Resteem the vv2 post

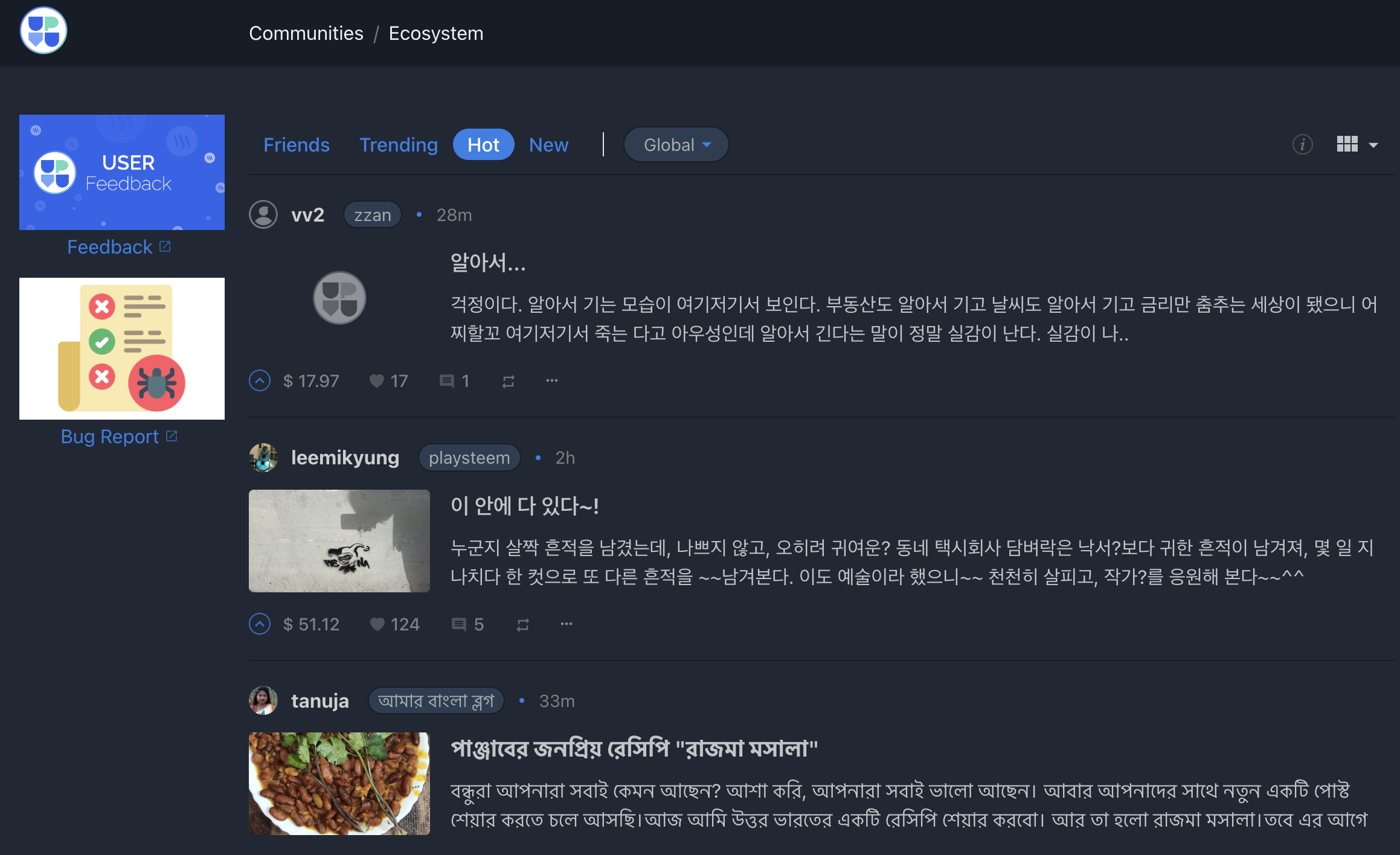click(508, 381)
